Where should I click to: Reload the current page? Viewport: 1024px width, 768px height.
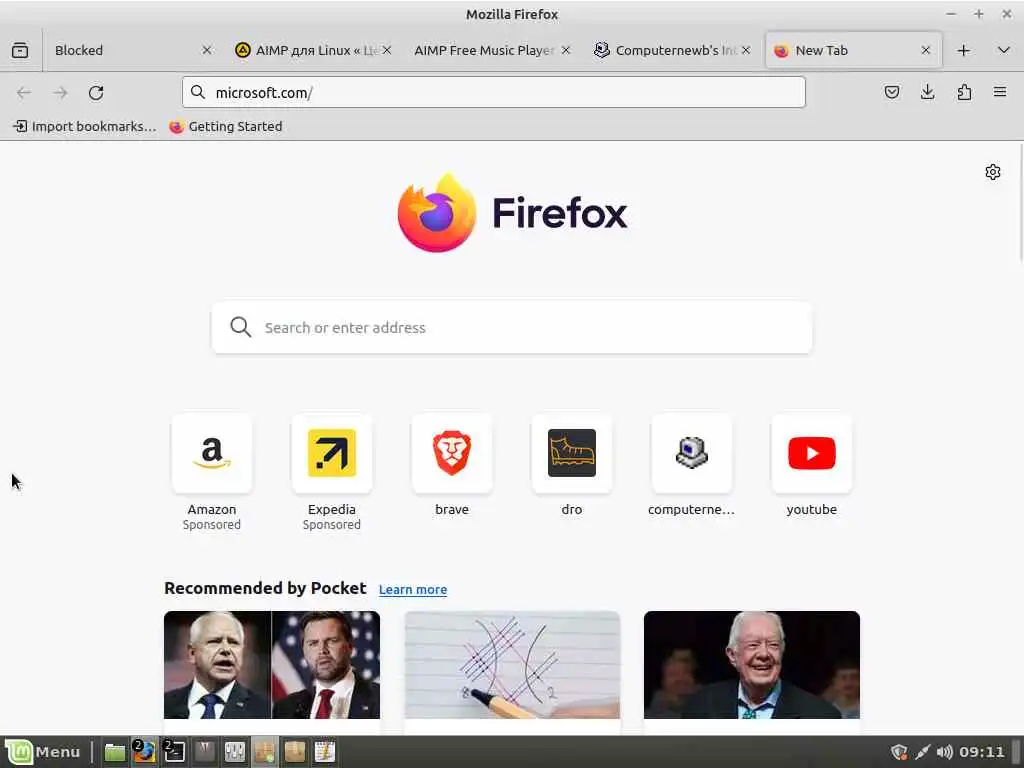[x=96, y=93]
